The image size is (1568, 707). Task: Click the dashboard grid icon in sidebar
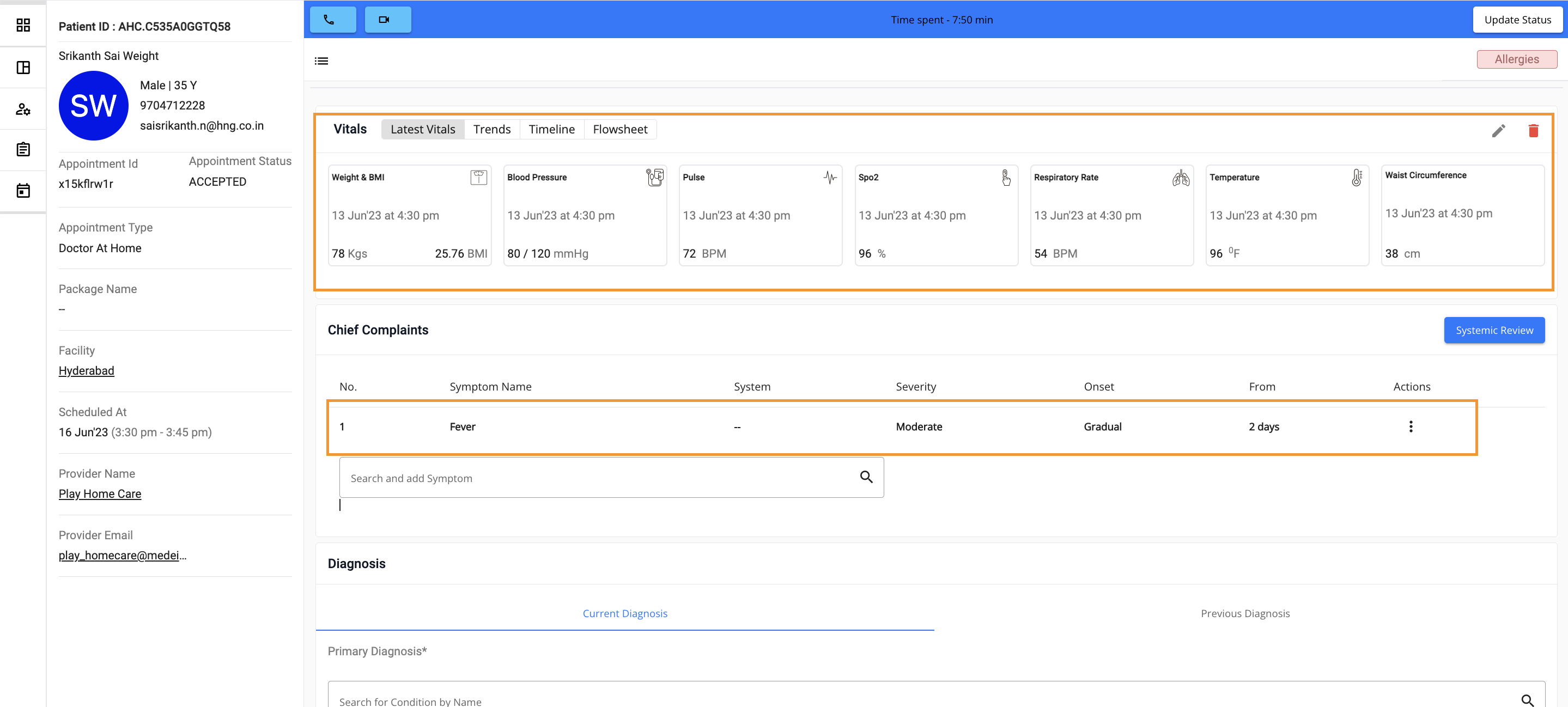[x=23, y=25]
